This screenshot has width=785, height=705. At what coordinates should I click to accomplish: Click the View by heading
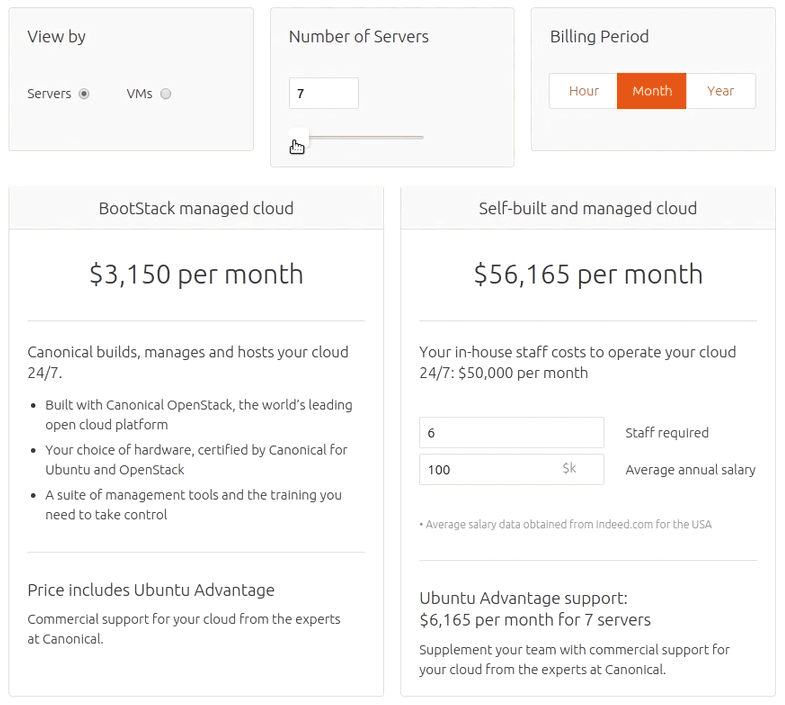[x=57, y=37]
